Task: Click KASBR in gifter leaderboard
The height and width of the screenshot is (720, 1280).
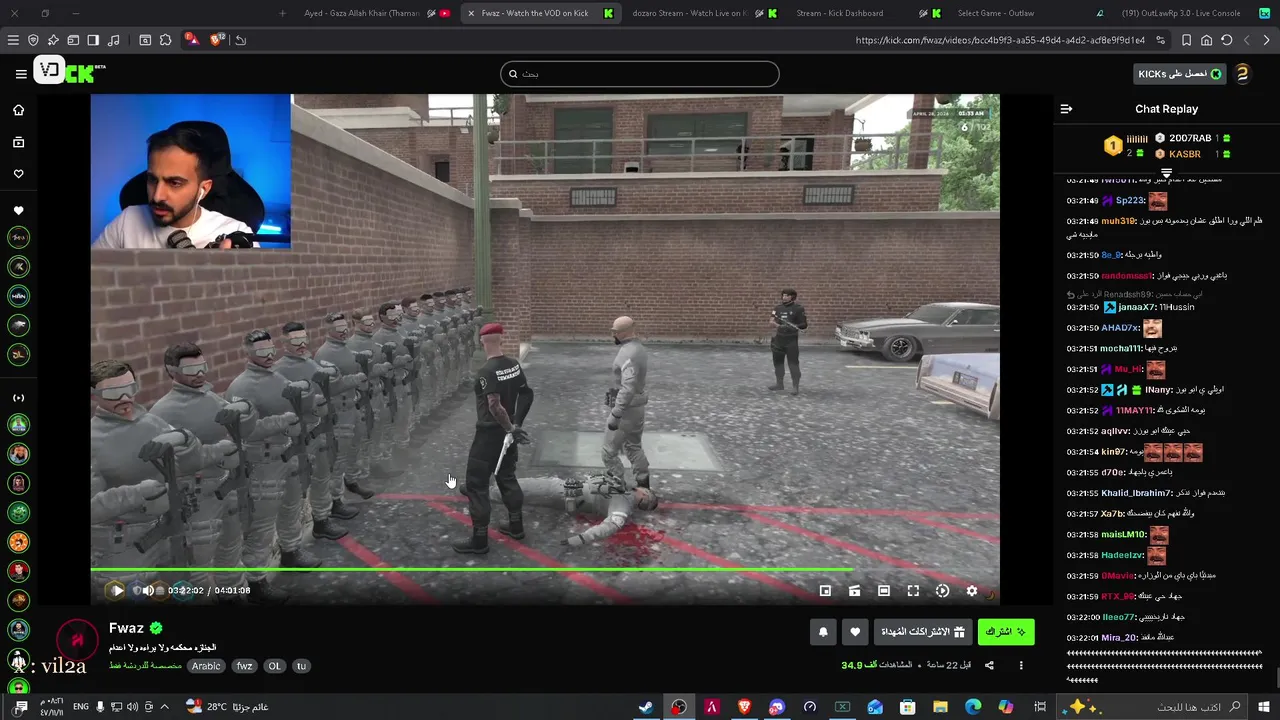Action: tap(1185, 154)
